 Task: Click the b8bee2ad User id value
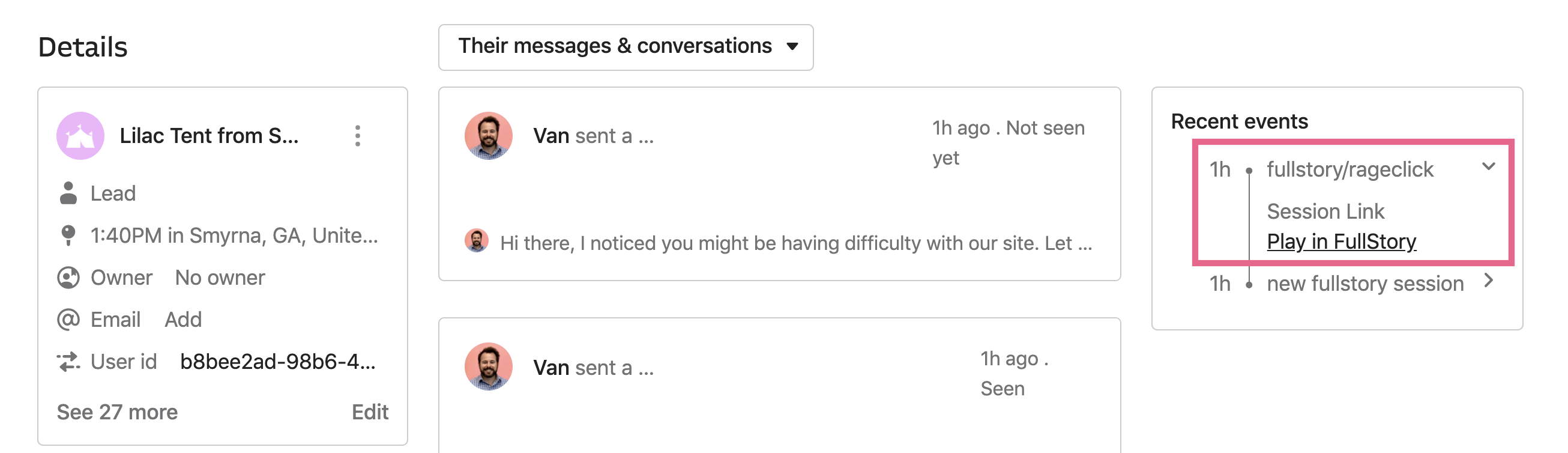point(277,362)
